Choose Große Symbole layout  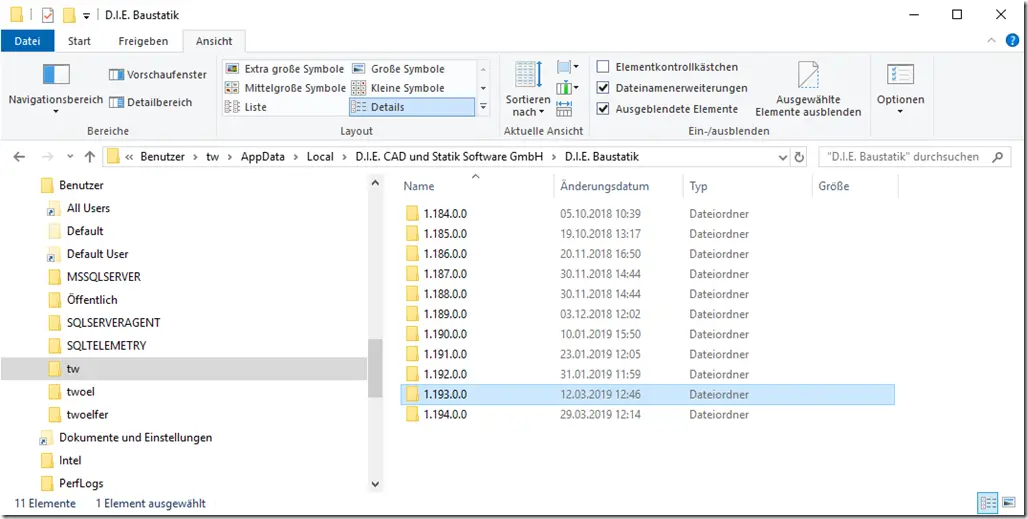[399, 69]
